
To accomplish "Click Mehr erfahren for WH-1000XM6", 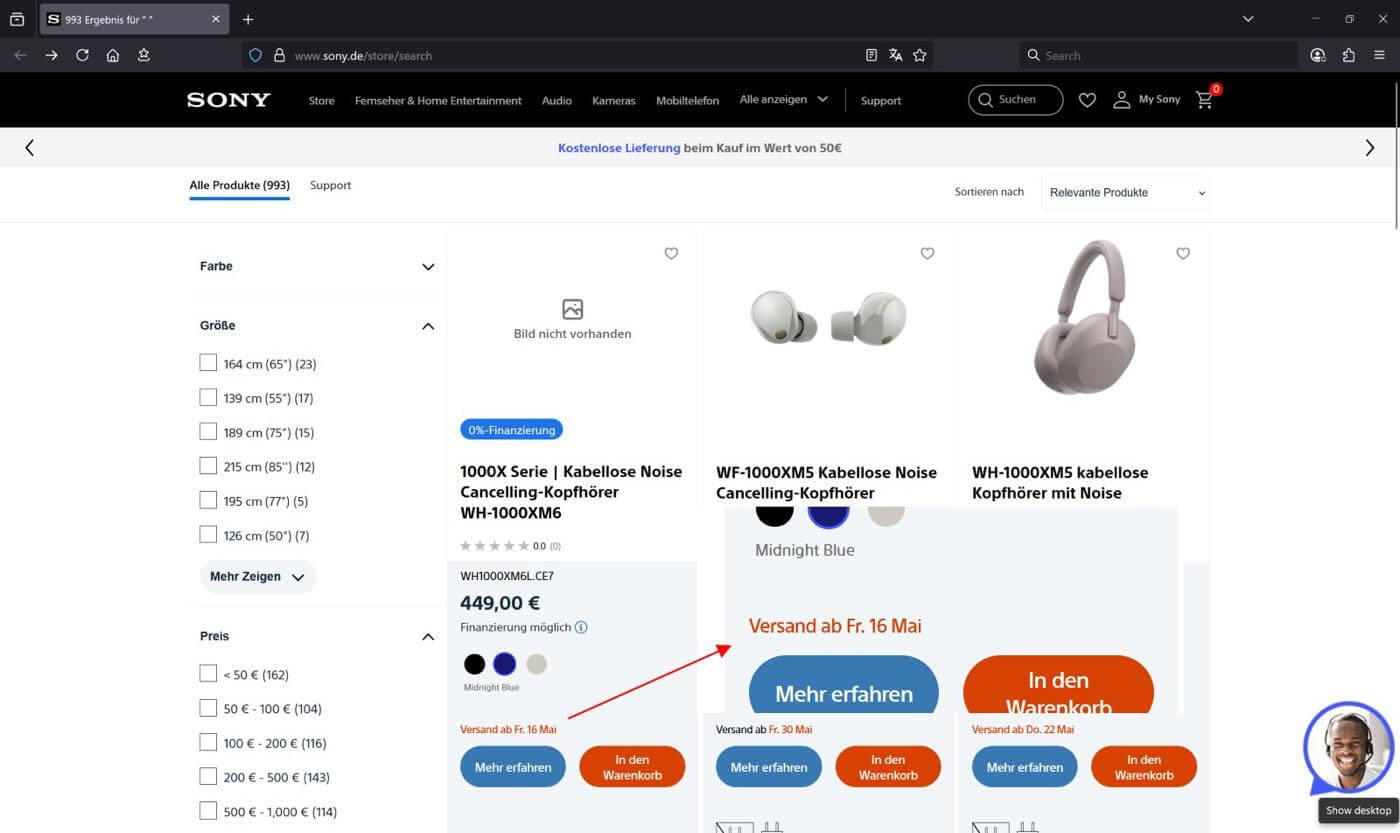I will point(513,767).
